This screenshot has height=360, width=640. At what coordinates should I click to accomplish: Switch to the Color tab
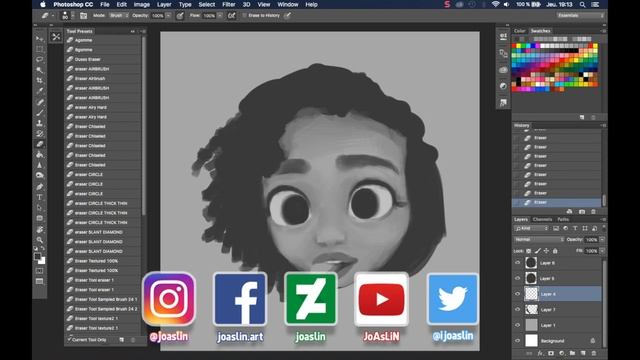(x=520, y=31)
